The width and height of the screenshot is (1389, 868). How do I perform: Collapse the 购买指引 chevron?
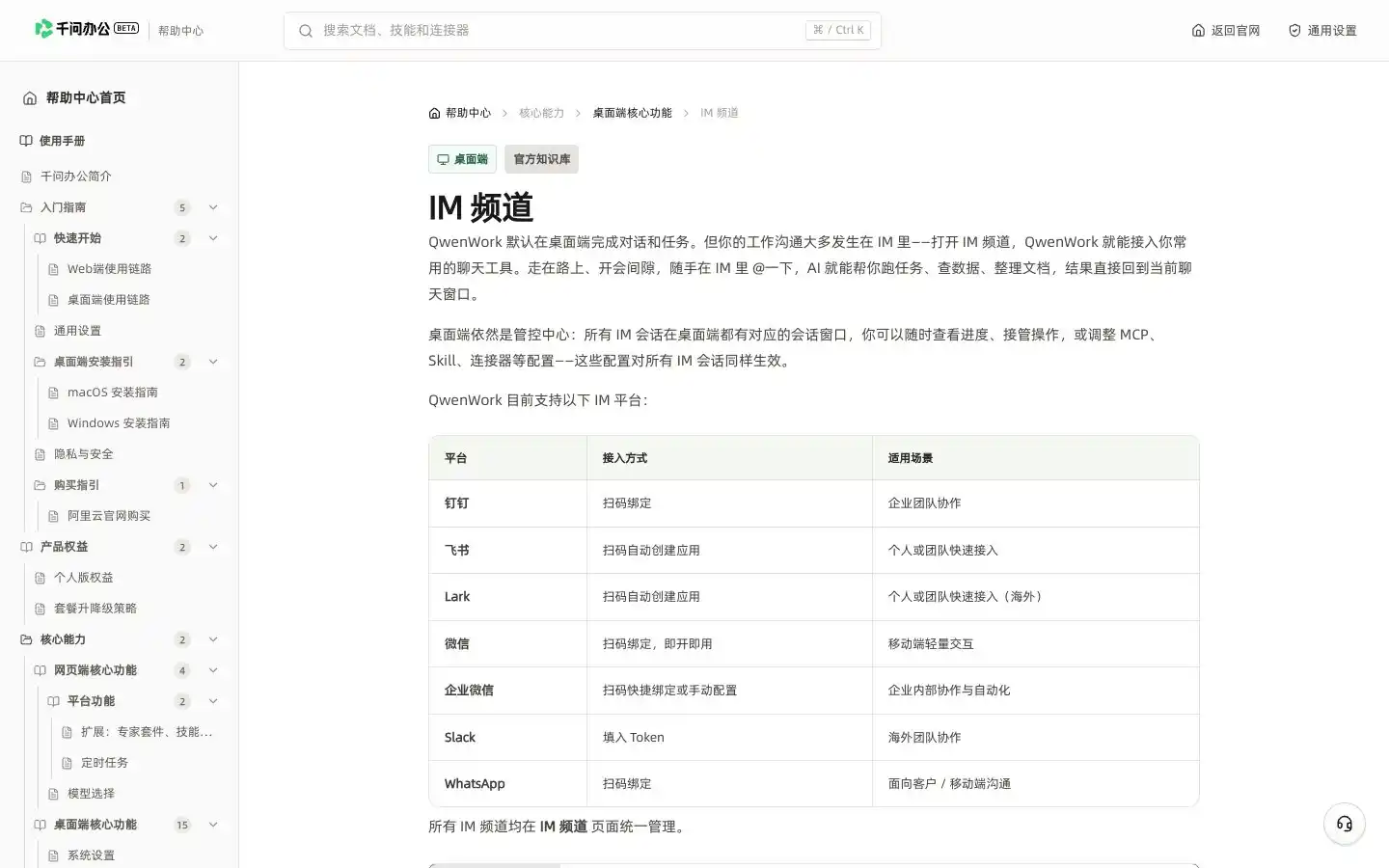(213, 485)
